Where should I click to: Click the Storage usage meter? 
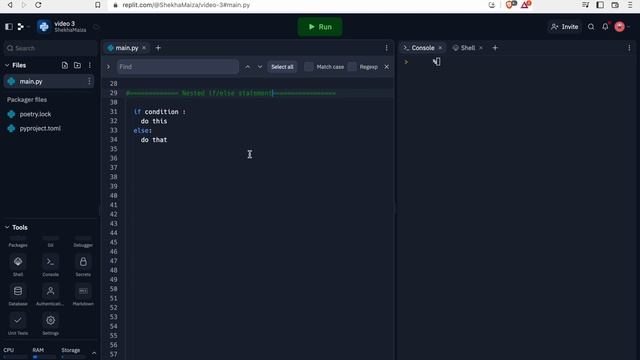tap(73, 353)
